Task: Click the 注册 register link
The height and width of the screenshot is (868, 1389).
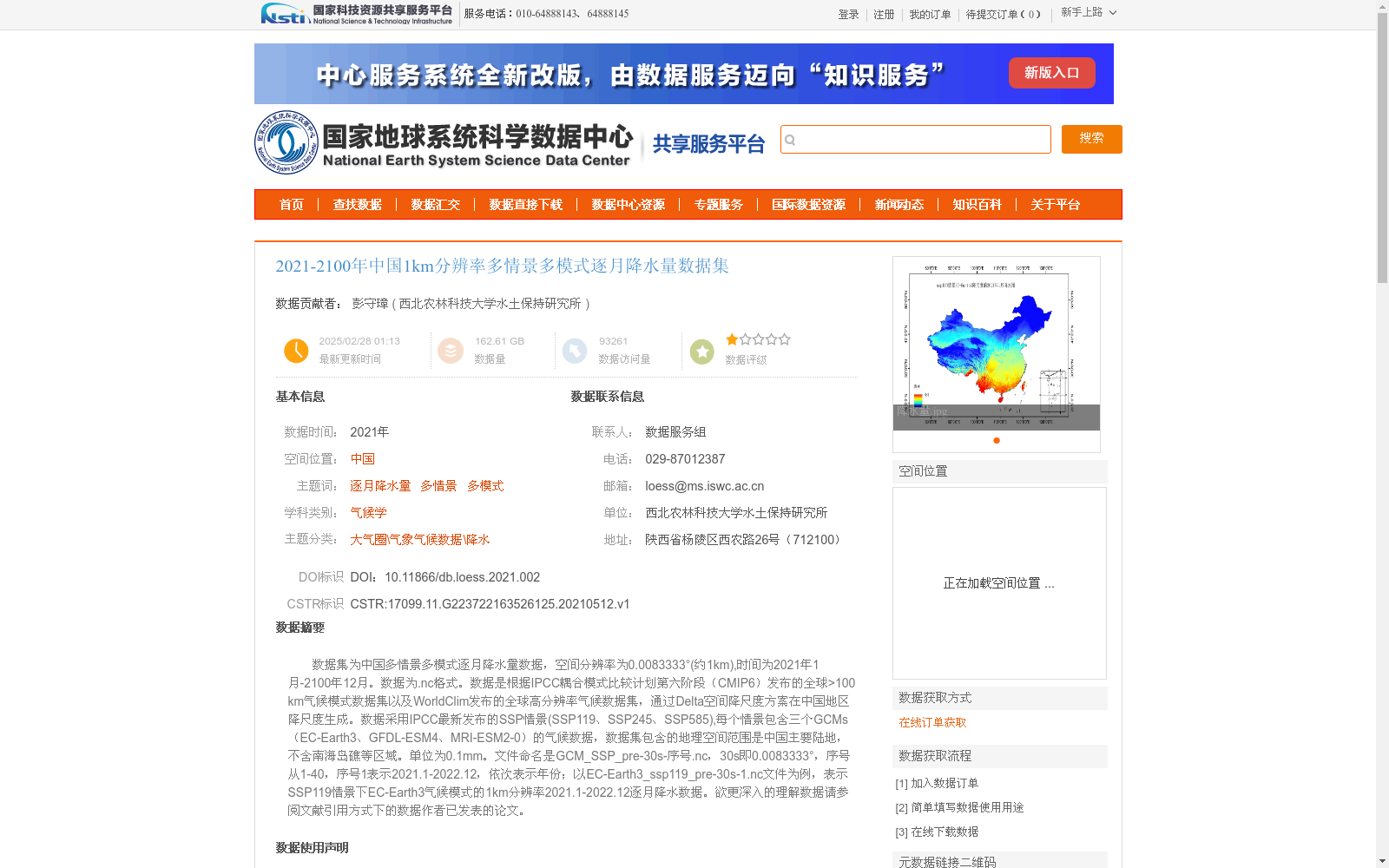Action: point(884,15)
